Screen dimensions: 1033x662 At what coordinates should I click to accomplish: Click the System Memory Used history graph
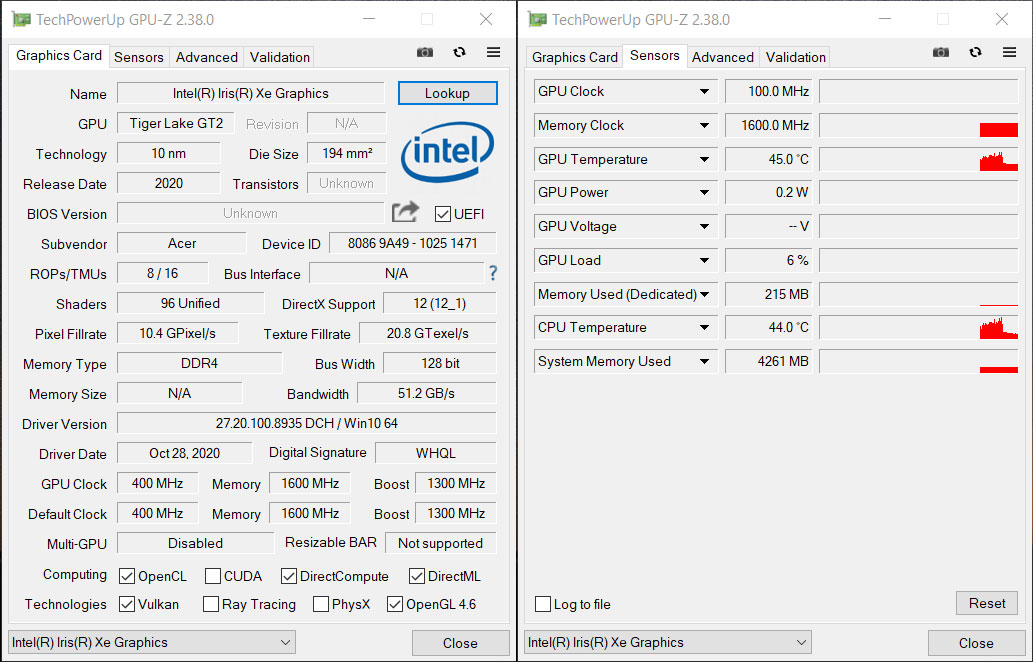(918, 361)
